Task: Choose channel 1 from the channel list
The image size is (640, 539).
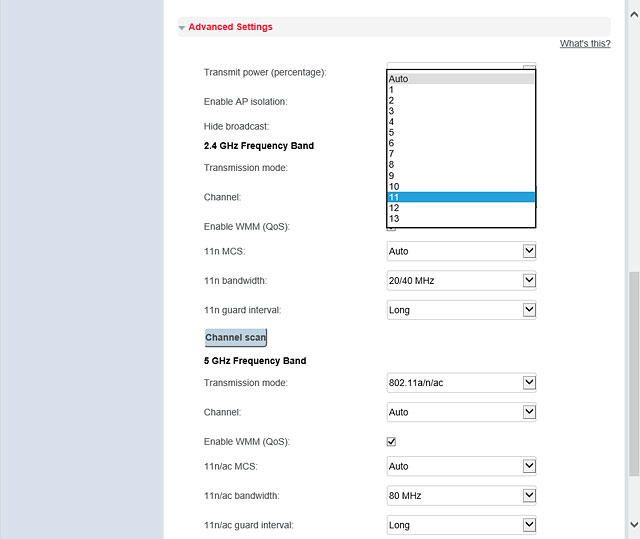Action: coord(460,90)
